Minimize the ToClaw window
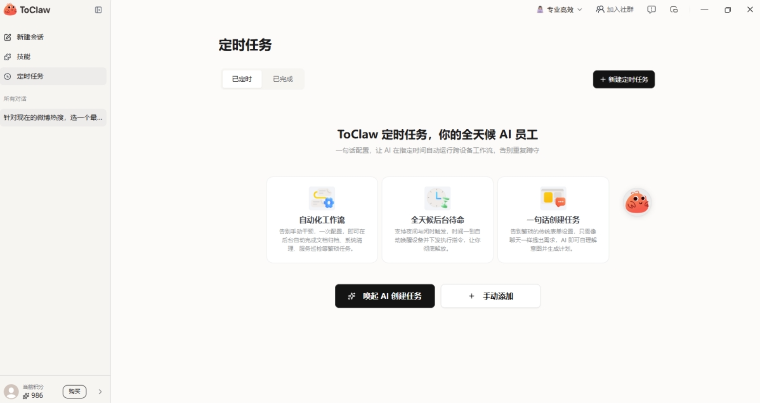The height and width of the screenshot is (403, 760). (x=704, y=10)
